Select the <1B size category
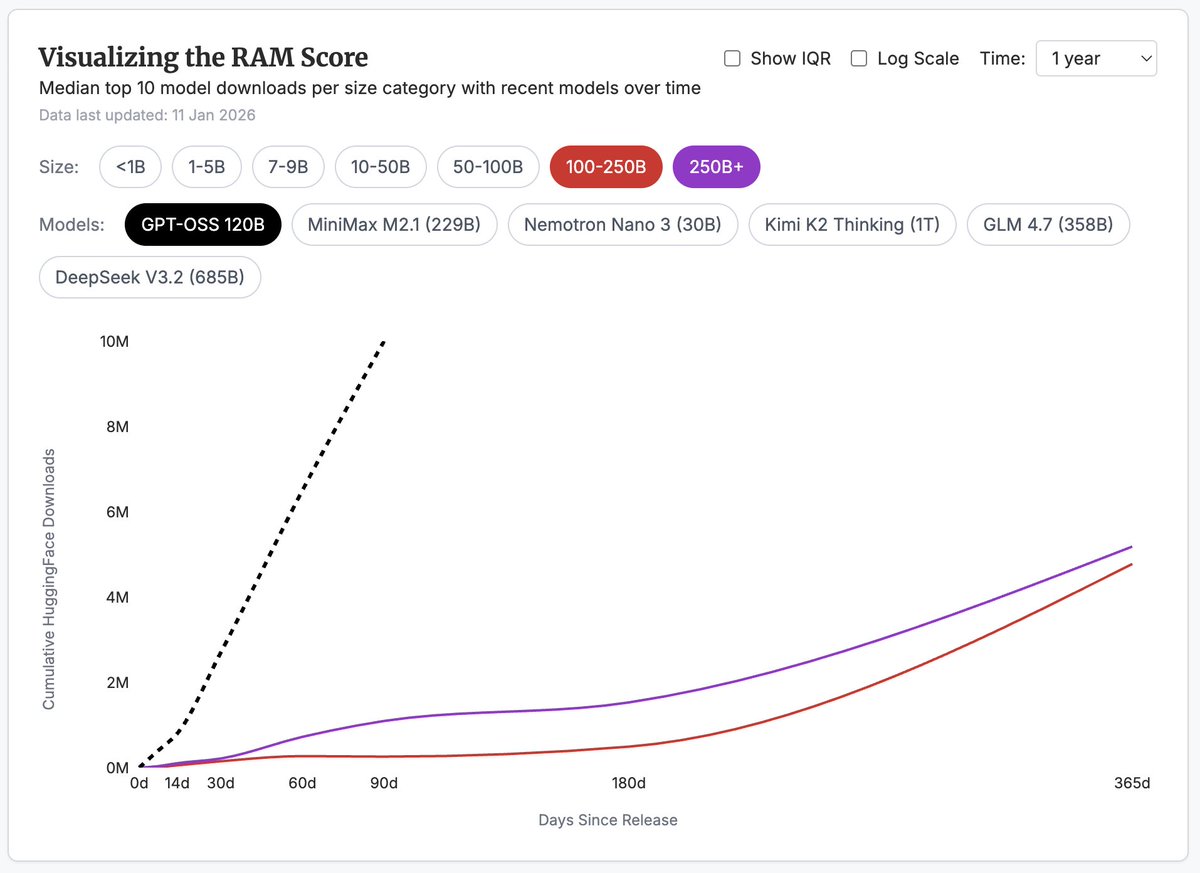 (x=130, y=167)
